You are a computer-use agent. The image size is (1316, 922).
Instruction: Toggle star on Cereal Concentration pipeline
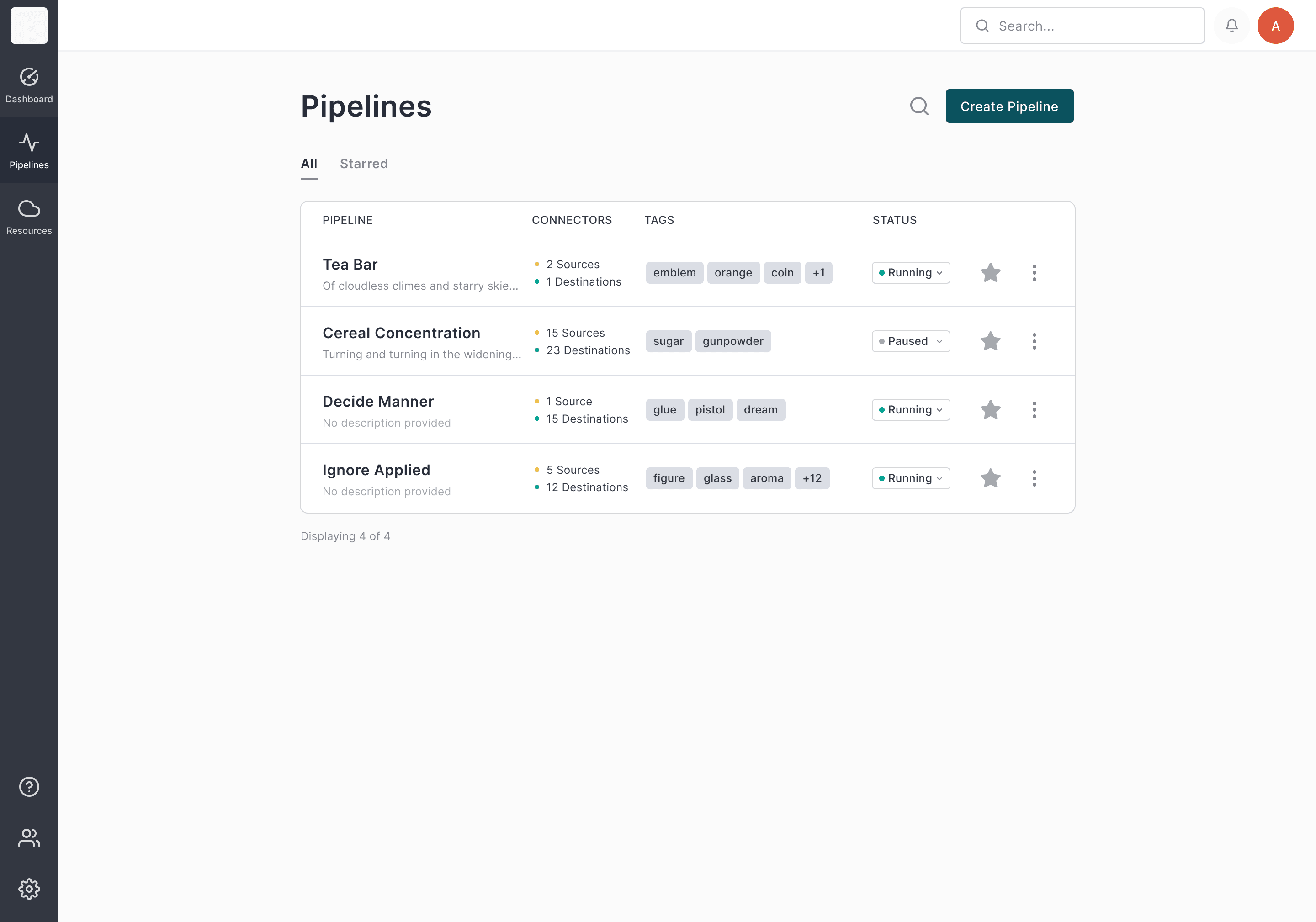pos(990,342)
